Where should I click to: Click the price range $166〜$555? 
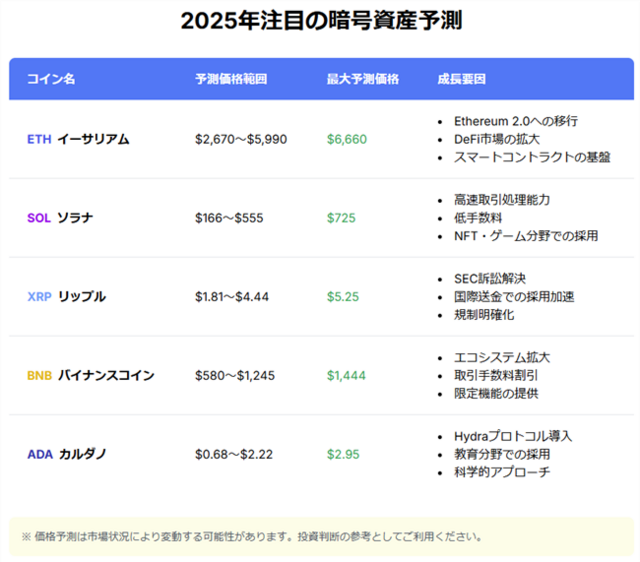pyautogui.click(x=229, y=218)
